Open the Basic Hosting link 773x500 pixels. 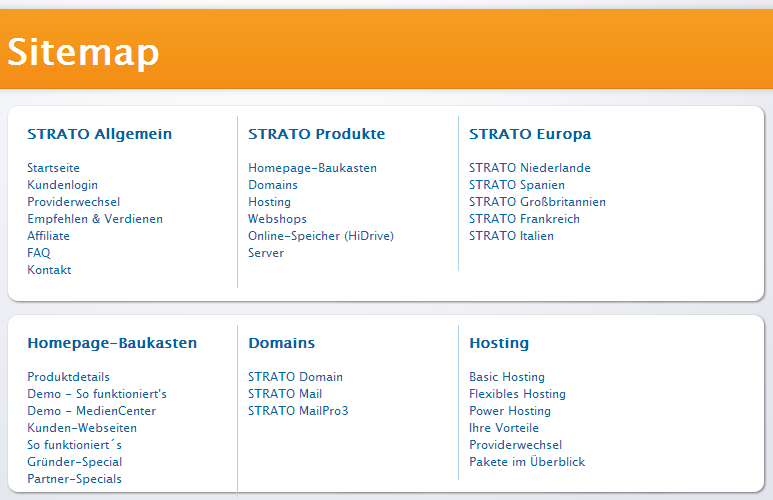pyautogui.click(x=506, y=377)
